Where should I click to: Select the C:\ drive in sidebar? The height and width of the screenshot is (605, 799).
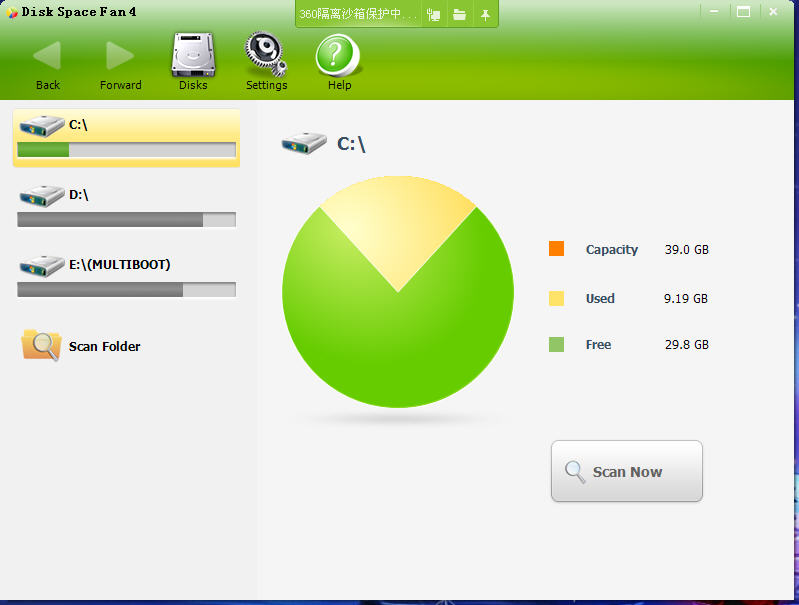point(126,138)
